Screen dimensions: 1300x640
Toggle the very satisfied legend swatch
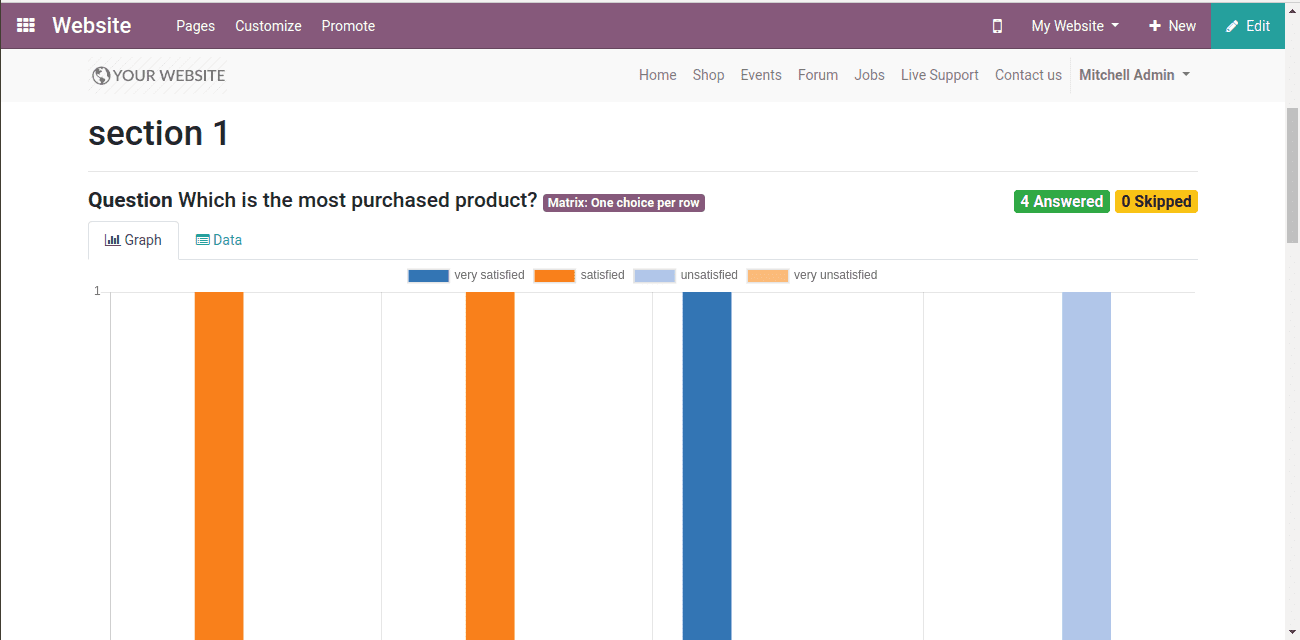click(x=428, y=276)
